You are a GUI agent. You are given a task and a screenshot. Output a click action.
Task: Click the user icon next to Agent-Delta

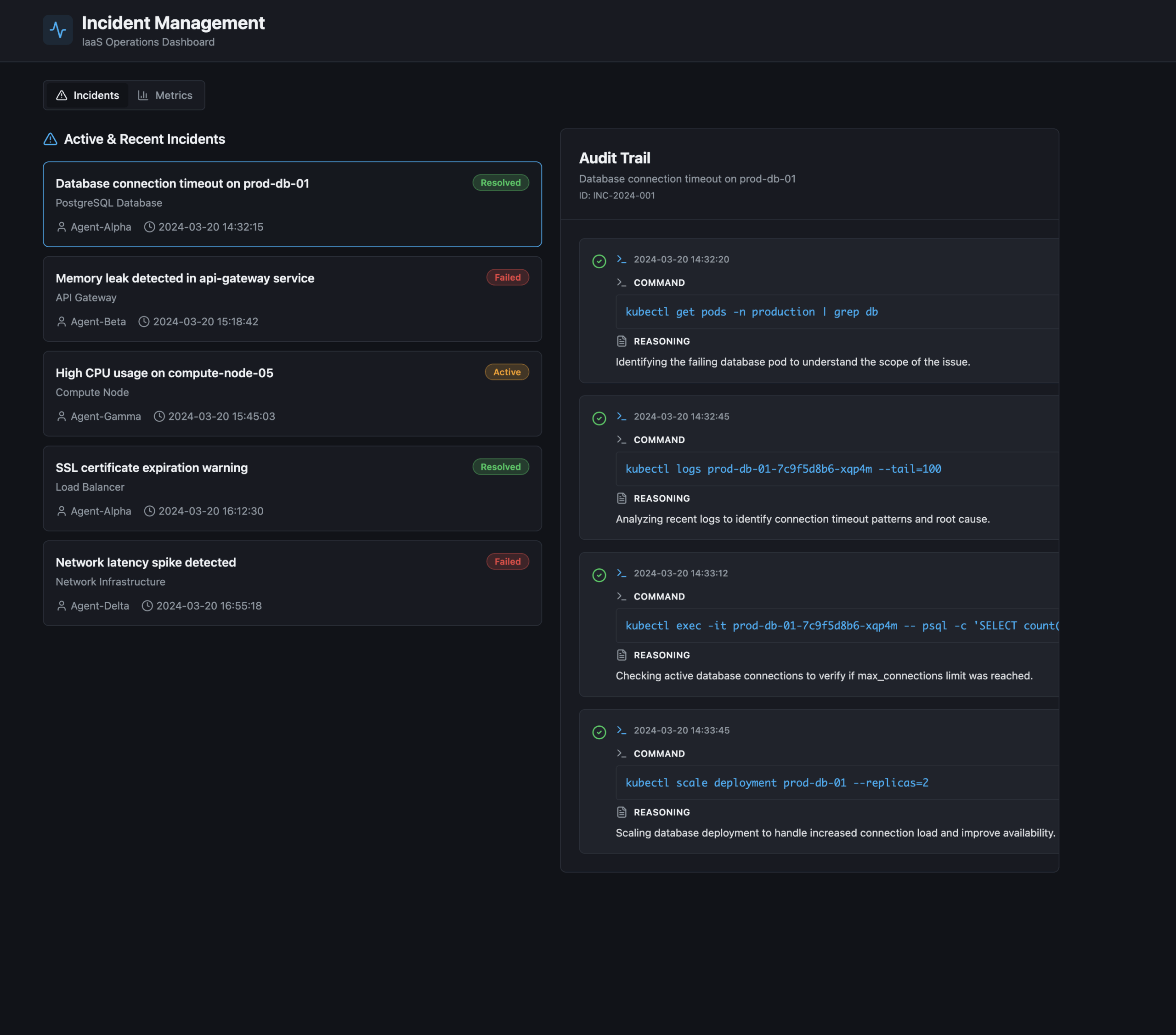pyautogui.click(x=62, y=606)
